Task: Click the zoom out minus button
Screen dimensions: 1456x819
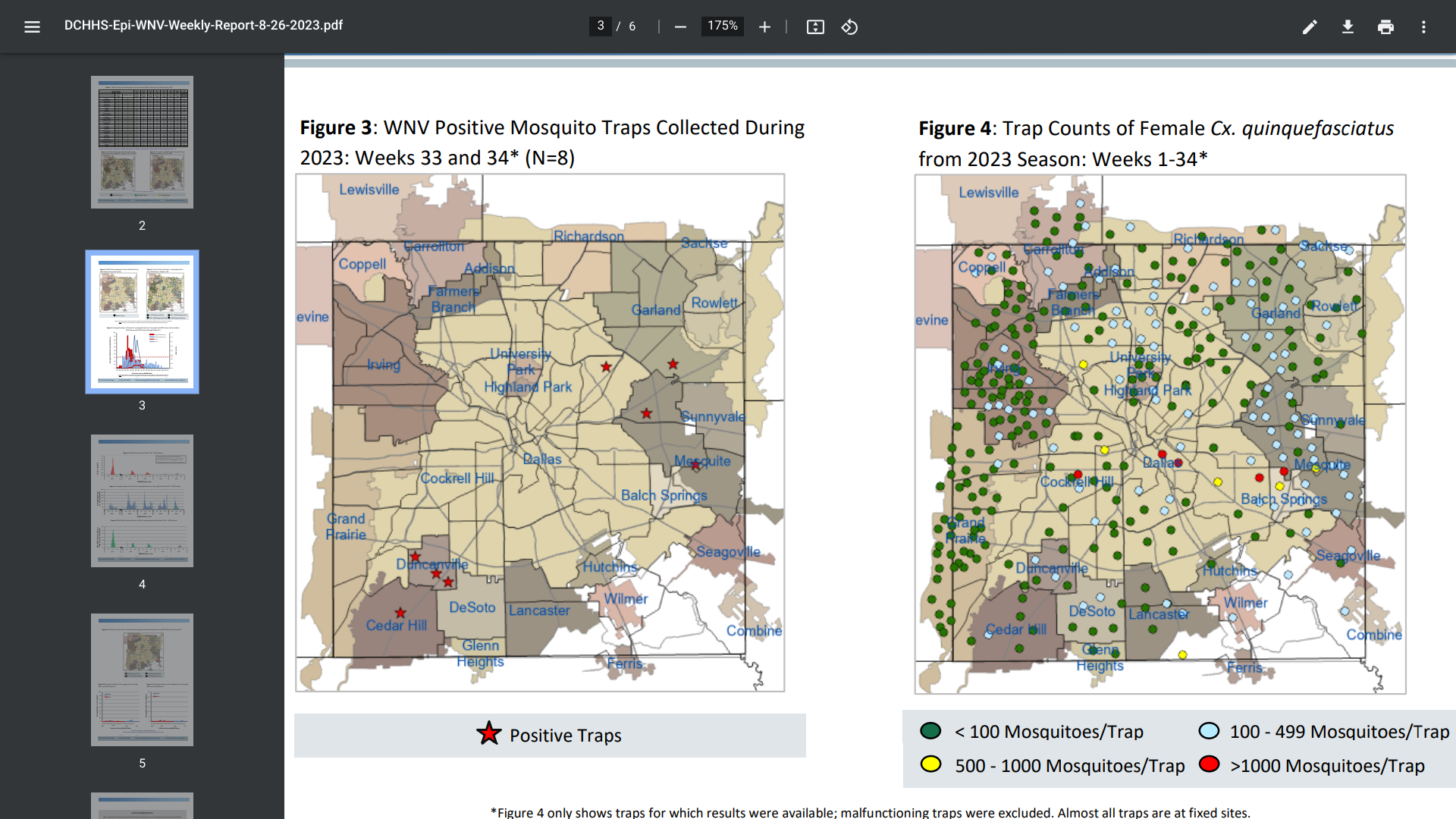Action: [x=680, y=27]
